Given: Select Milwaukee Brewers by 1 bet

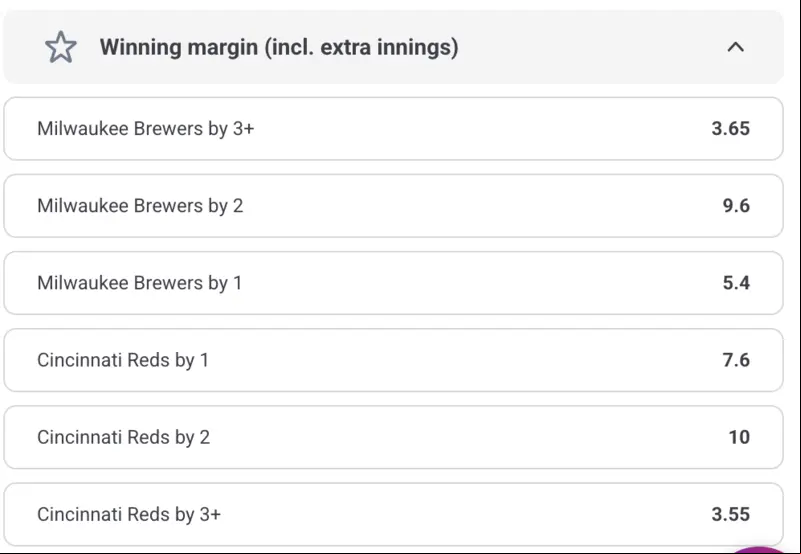Looking at the screenshot, I should point(393,283).
